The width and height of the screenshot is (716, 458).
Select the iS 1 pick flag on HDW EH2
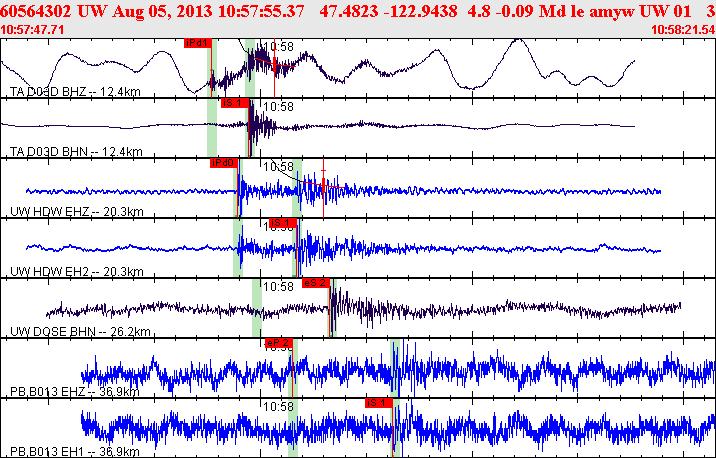tap(283, 223)
